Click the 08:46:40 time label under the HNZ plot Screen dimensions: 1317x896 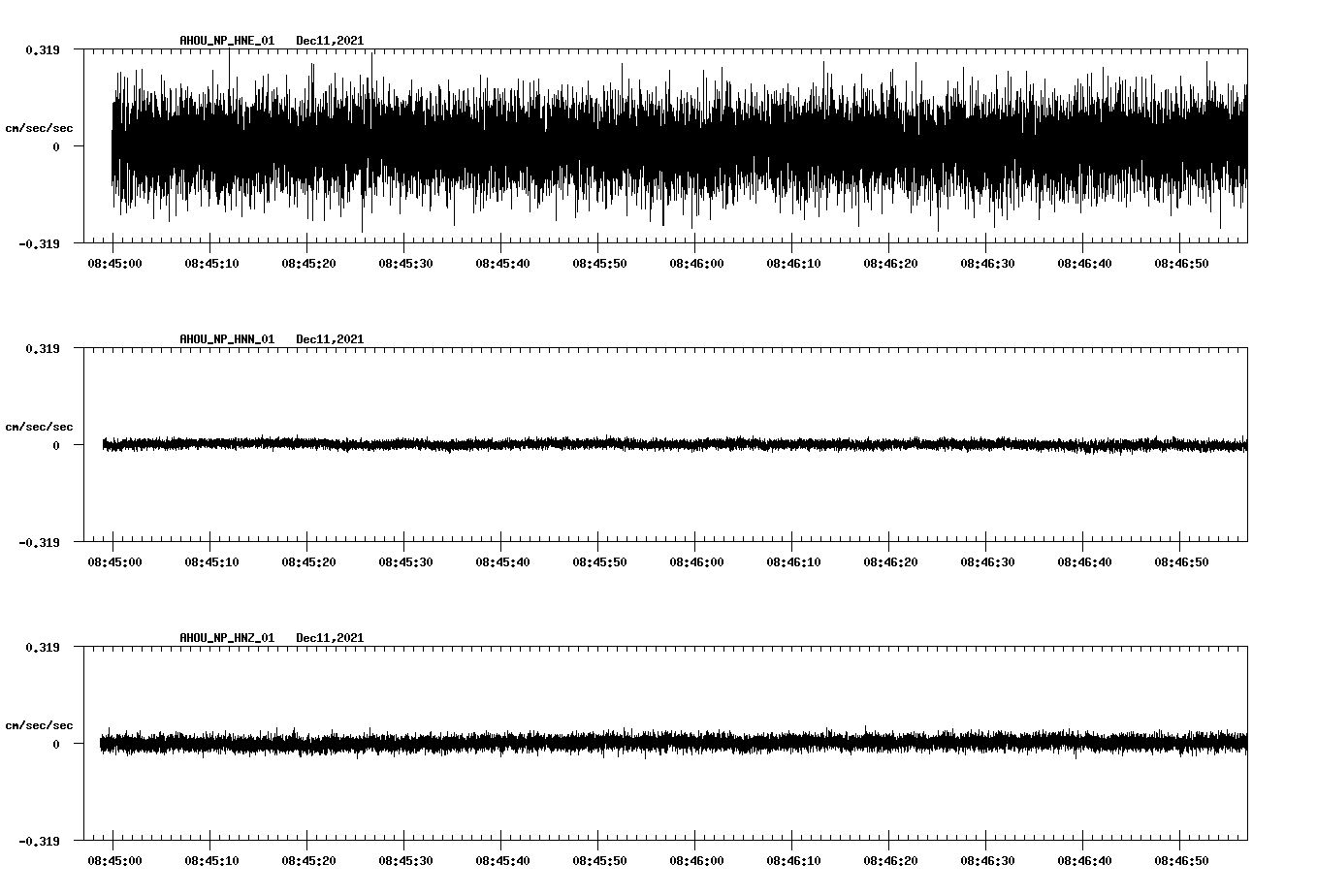(1084, 861)
